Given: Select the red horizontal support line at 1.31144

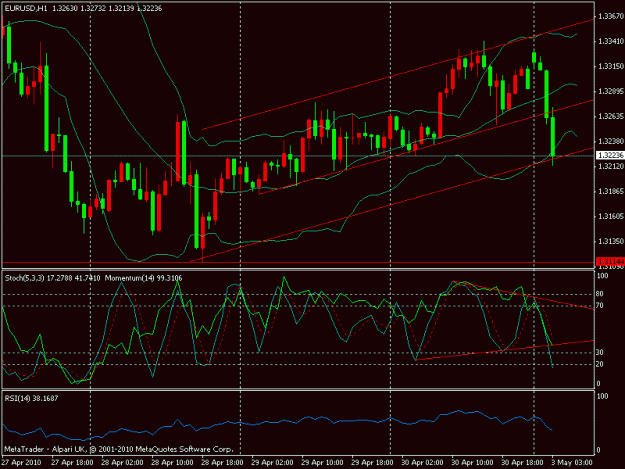Looking at the screenshot, I should pos(298,263).
